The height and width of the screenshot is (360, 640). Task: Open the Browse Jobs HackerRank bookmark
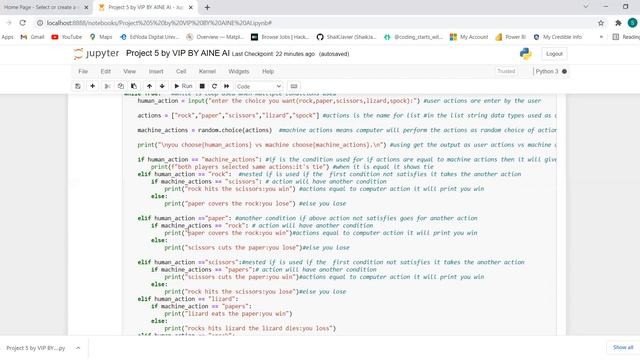point(280,37)
